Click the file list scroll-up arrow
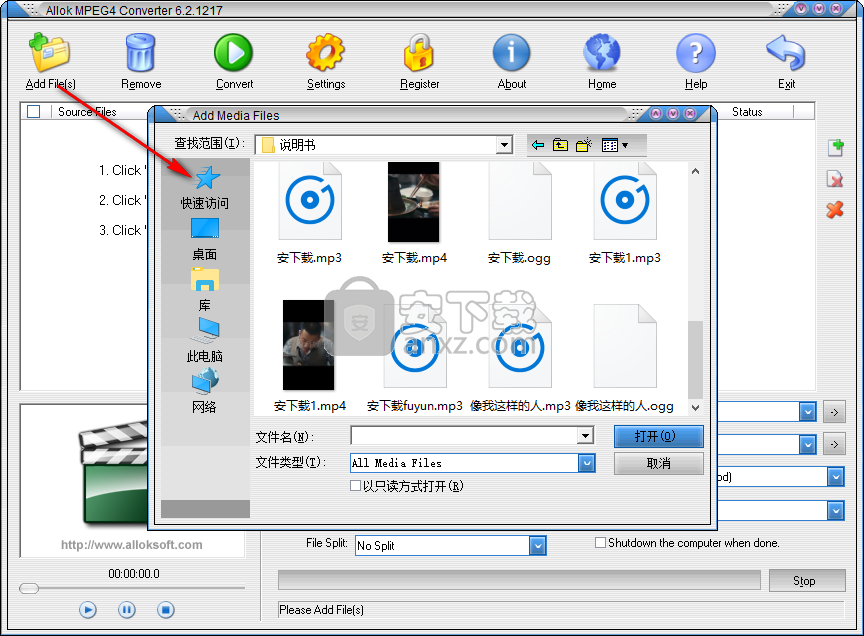The width and height of the screenshot is (864, 636). tap(695, 171)
